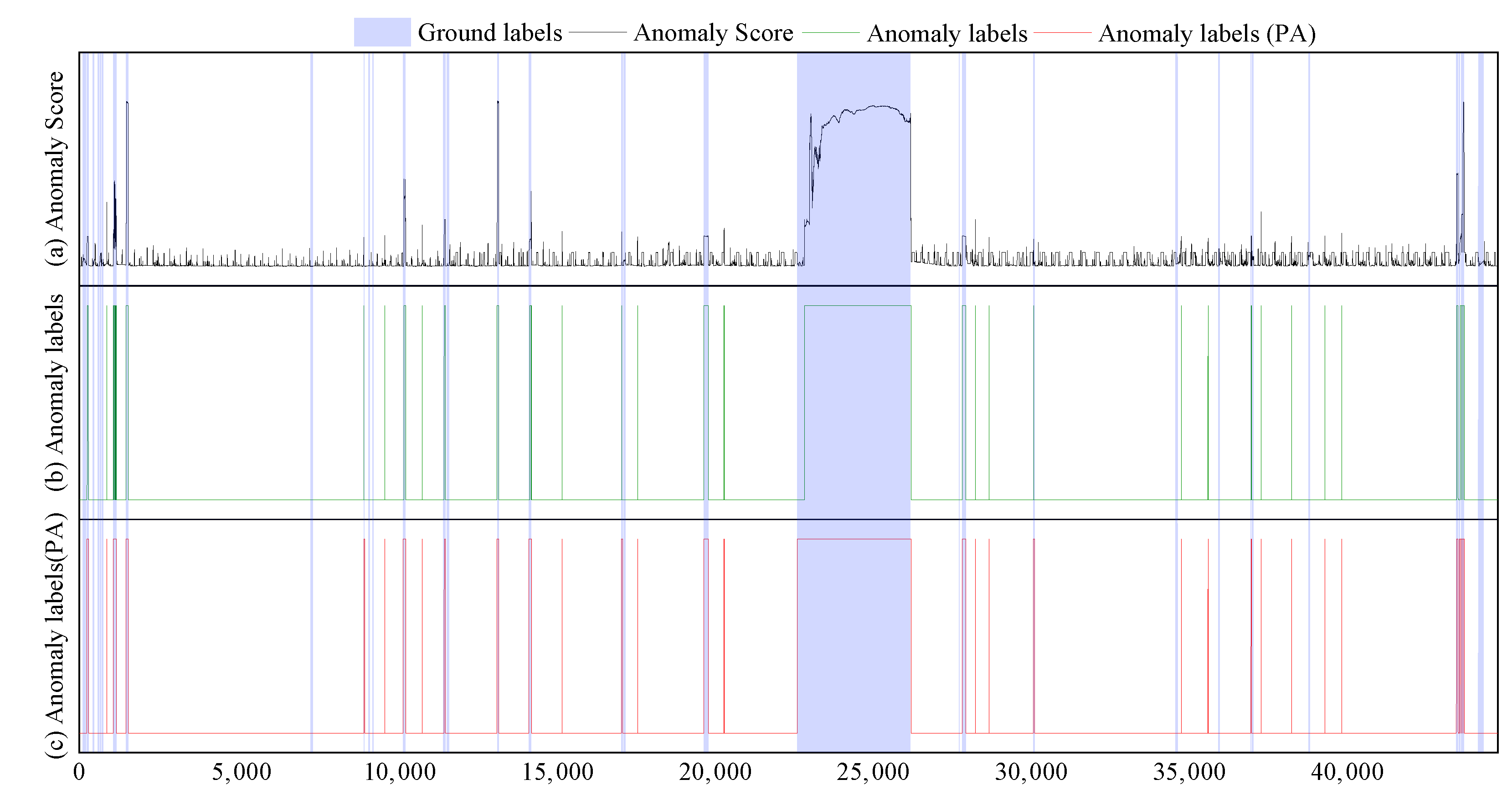Click the 15,000 x-axis tick label
1512x795 pixels.
pyautogui.click(x=558, y=772)
